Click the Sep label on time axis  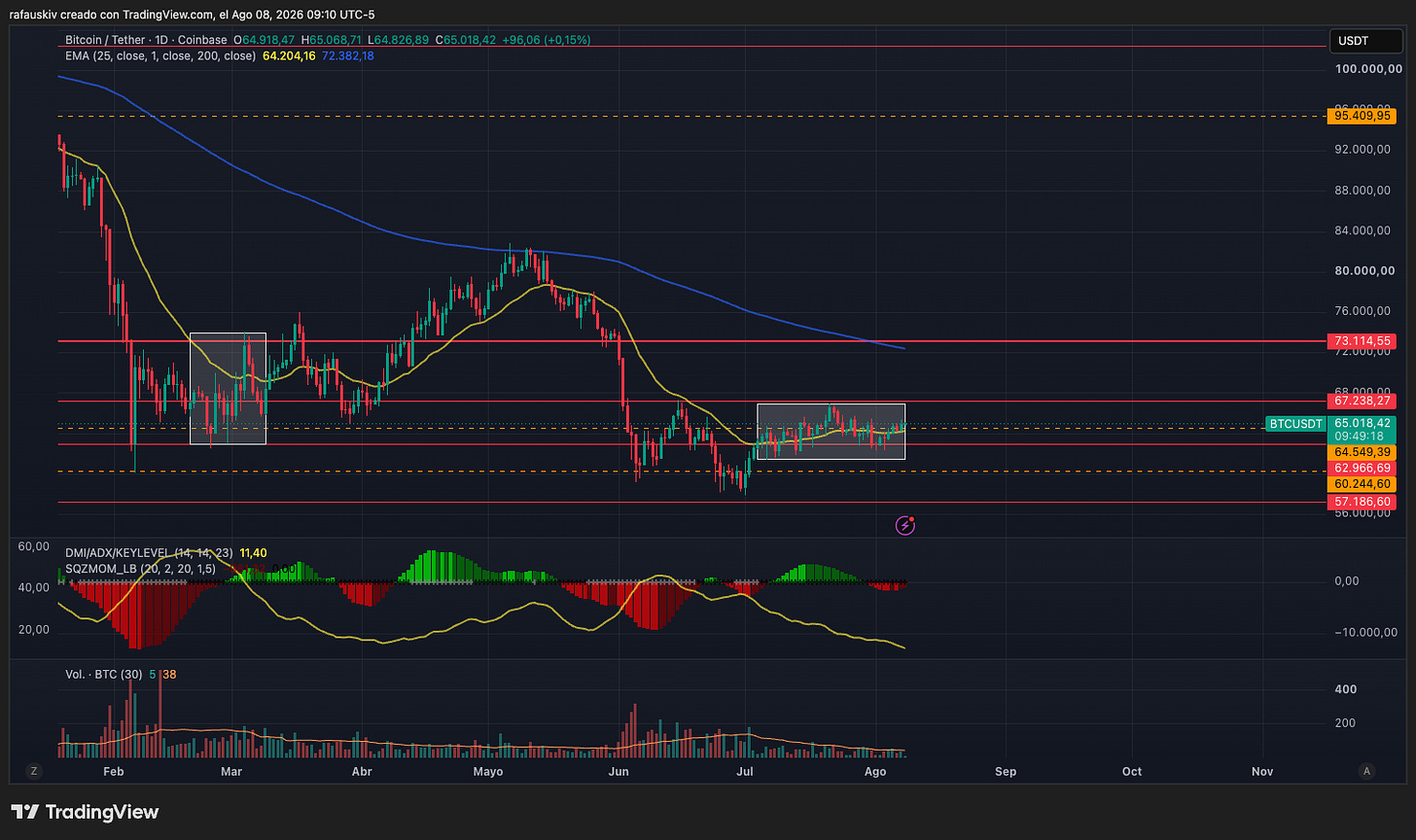(x=1006, y=771)
